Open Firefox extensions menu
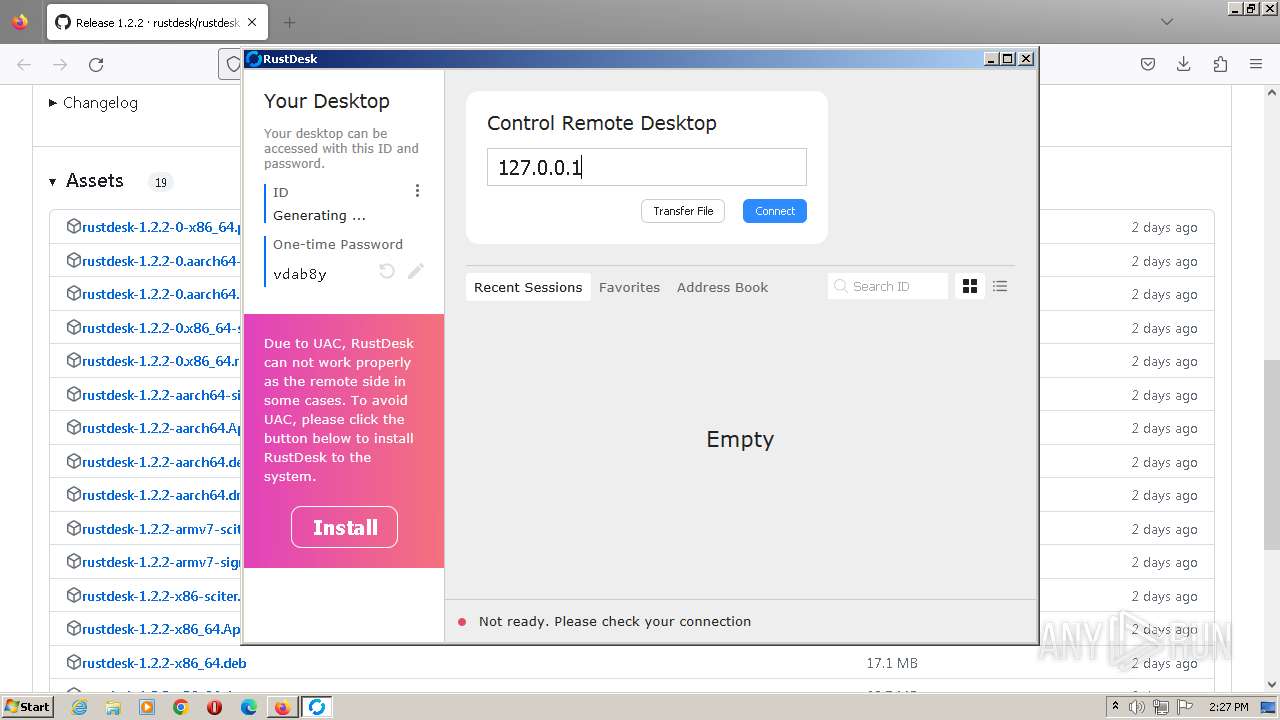This screenshot has height=720, width=1280. [1220, 64]
